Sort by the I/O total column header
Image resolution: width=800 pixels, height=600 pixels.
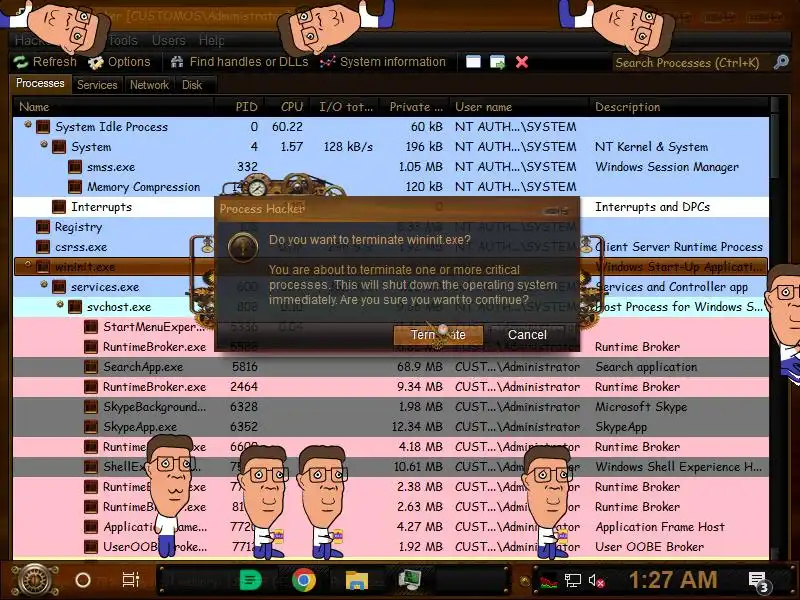pyautogui.click(x=345, y=107)
